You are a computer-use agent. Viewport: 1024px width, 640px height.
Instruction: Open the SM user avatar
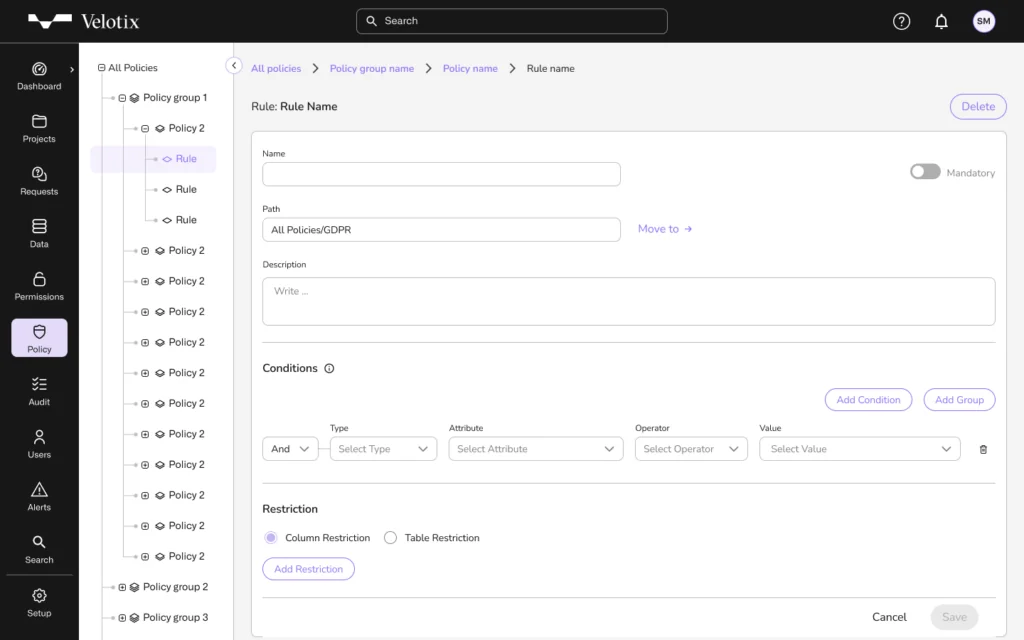[984, 21]
